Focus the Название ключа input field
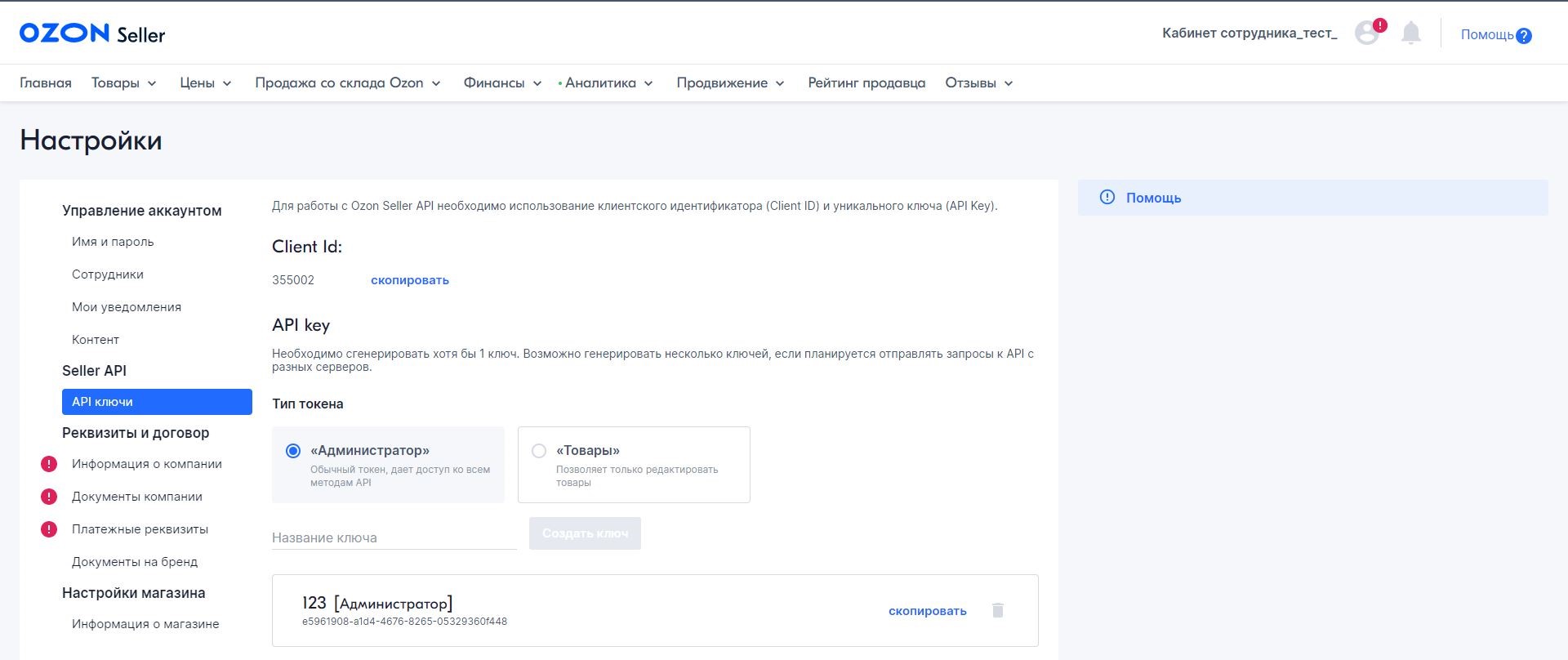The height and width of the screenshot is (660, 1568). tap(394, 537)
